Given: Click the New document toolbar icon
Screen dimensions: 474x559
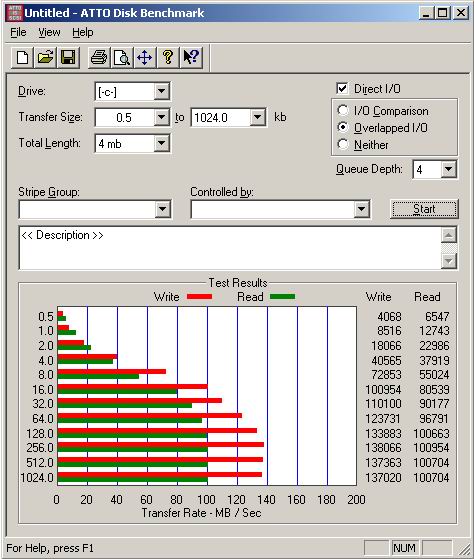Looking at the screenshot, I should coord(22,57).
